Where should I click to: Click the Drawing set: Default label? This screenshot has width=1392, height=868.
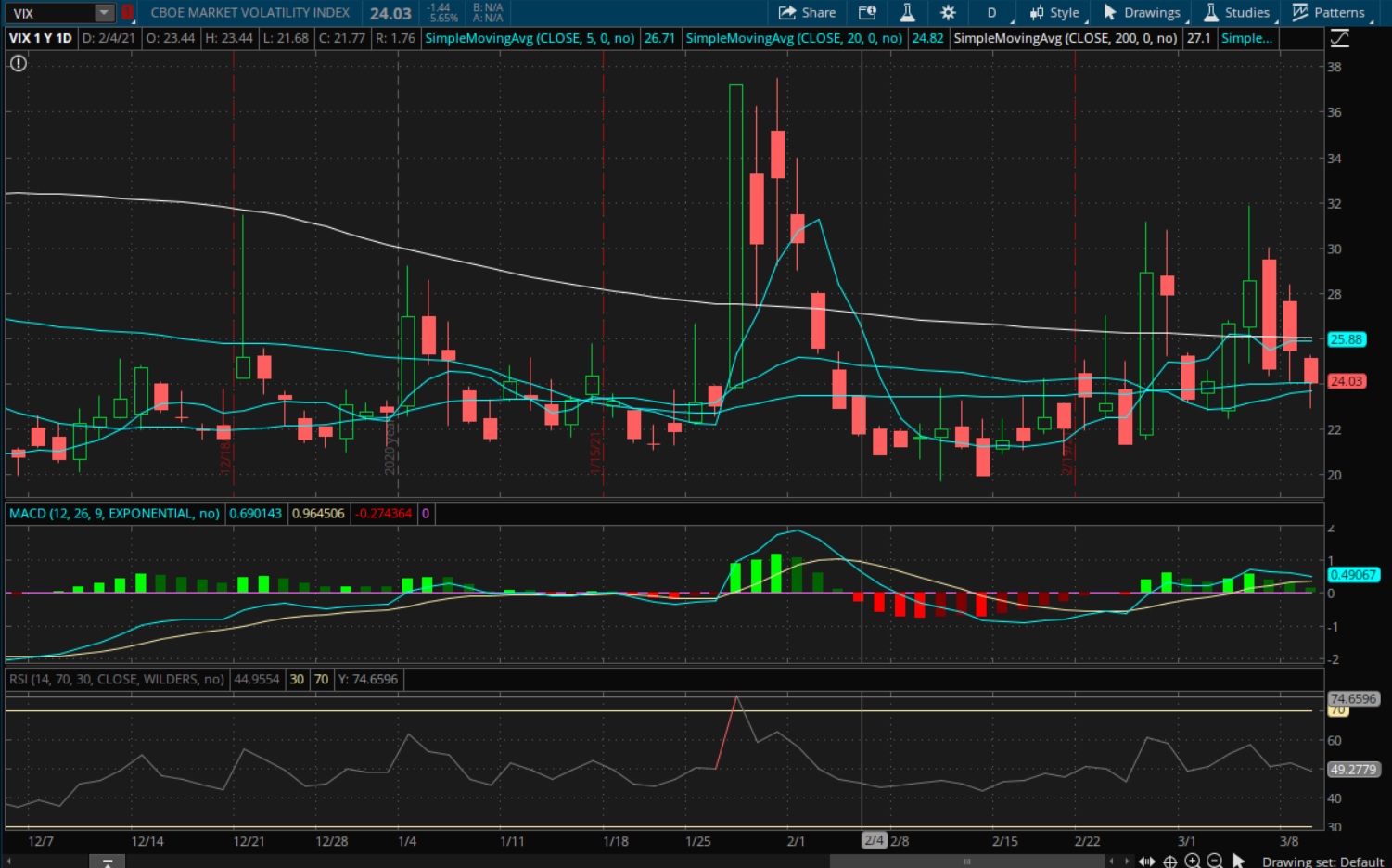pos(1322,862)
